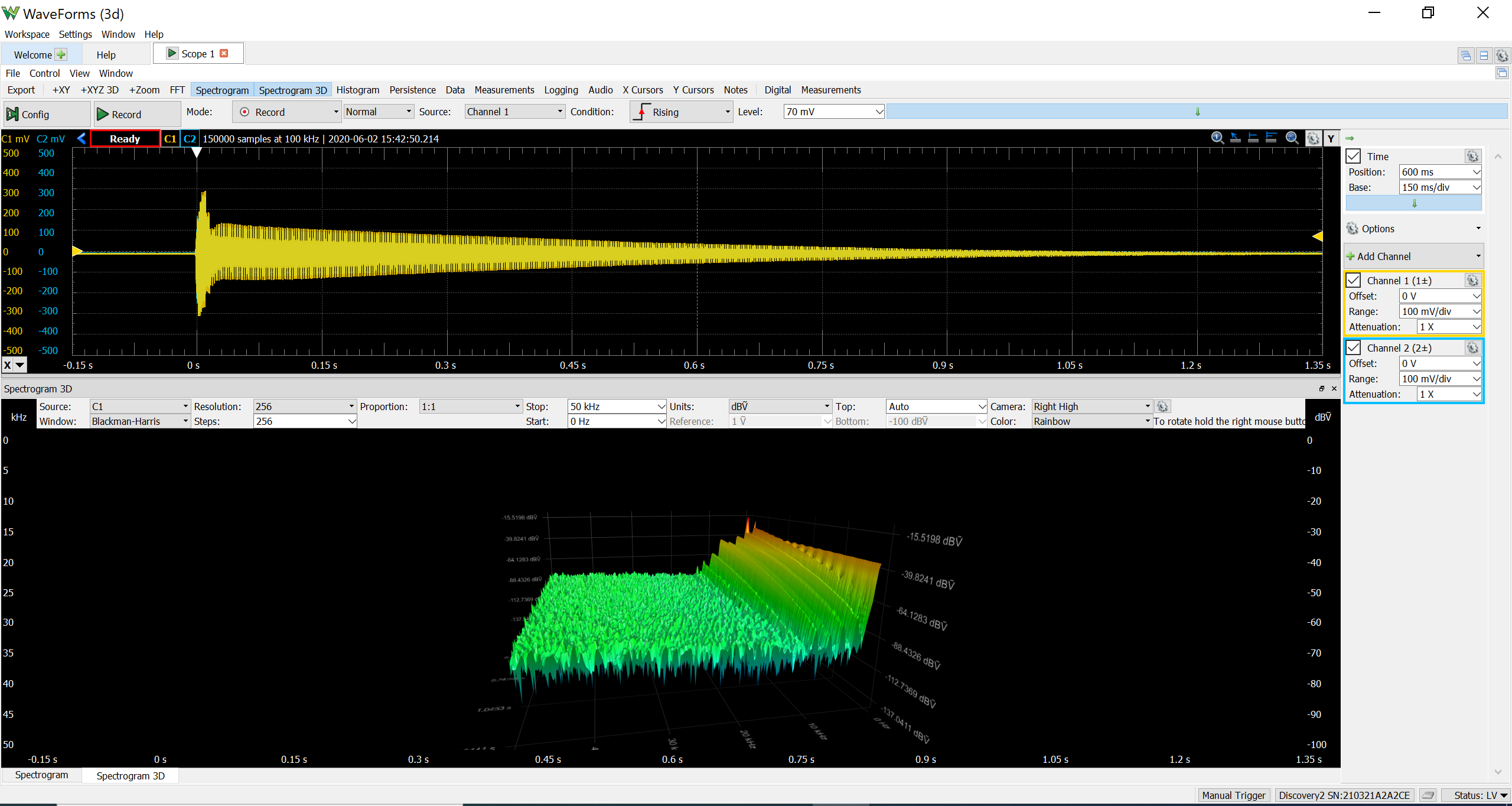Open the Spectrogram 3D camera gear options

coord(1162,407)
